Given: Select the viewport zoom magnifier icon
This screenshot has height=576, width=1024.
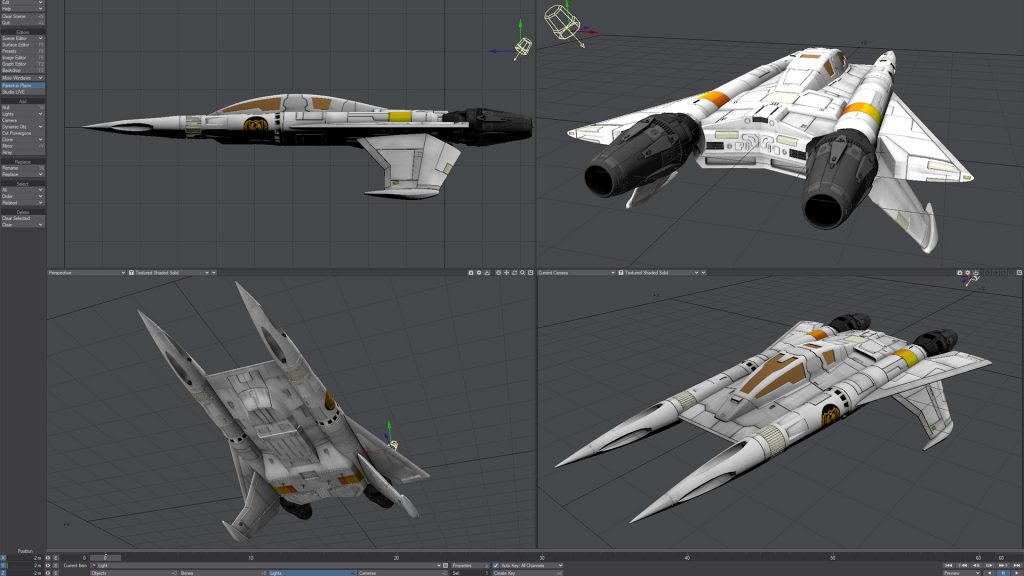Looking at the screenshot, I should 522,272.
